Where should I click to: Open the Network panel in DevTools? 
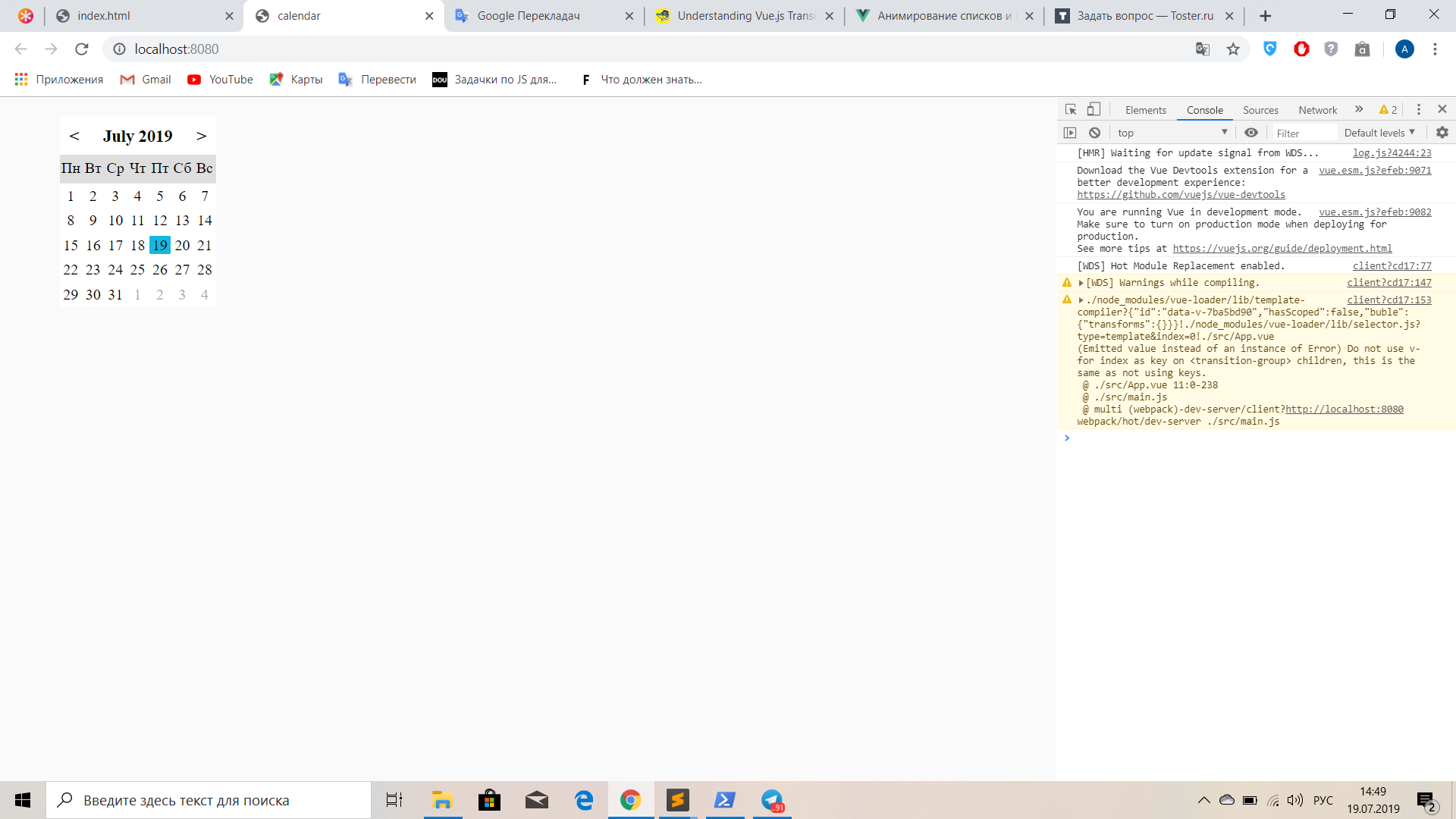[x=1317, y=110]
